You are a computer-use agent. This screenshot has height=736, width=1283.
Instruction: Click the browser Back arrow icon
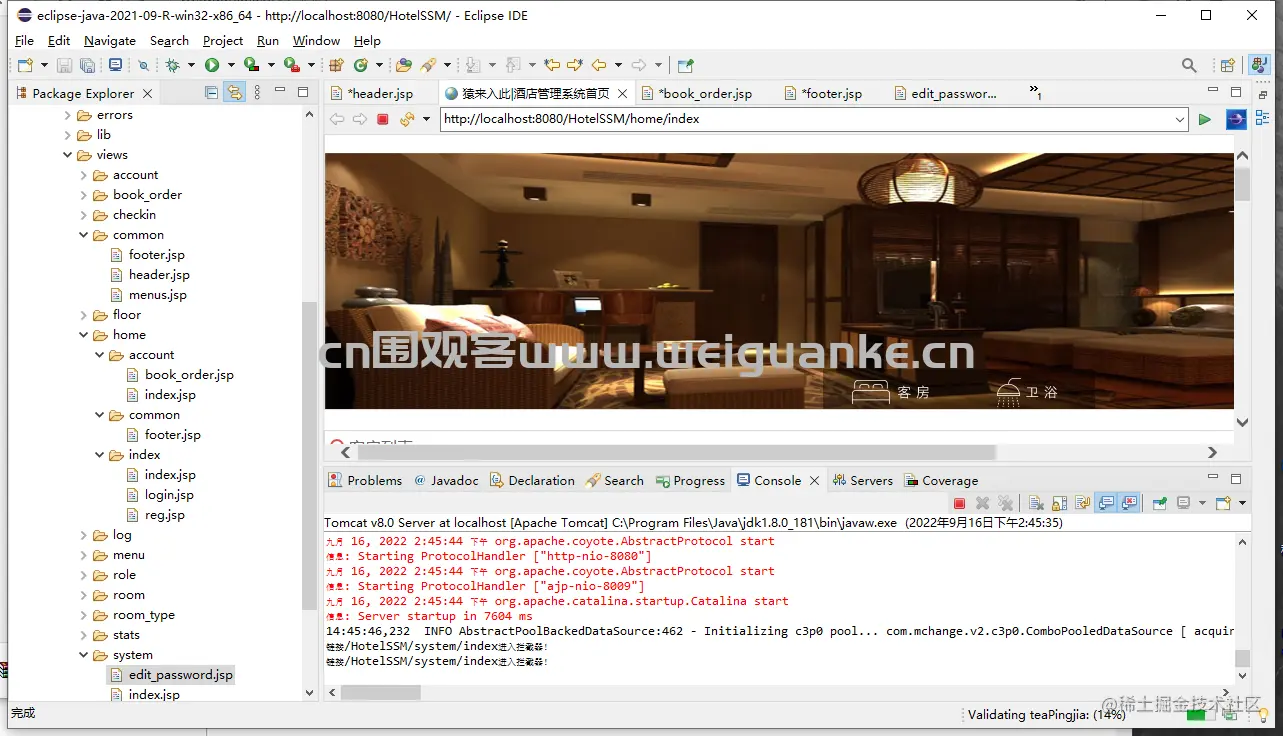pos(337,119)
